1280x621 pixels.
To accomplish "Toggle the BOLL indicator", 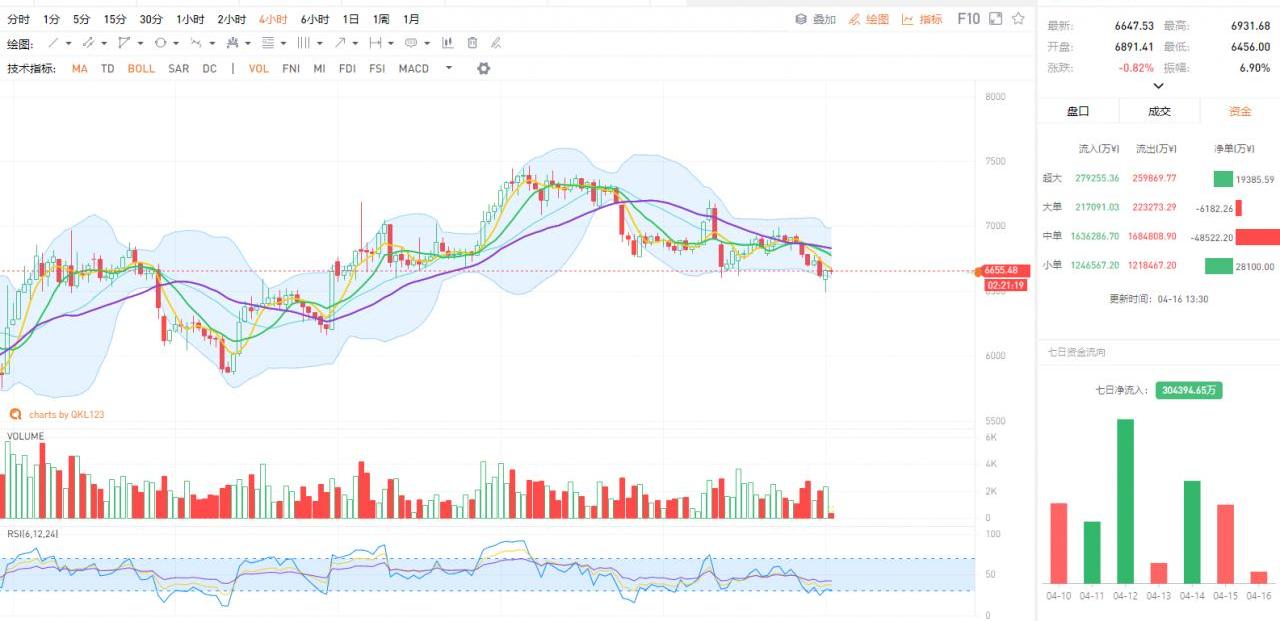I will 141,69.
